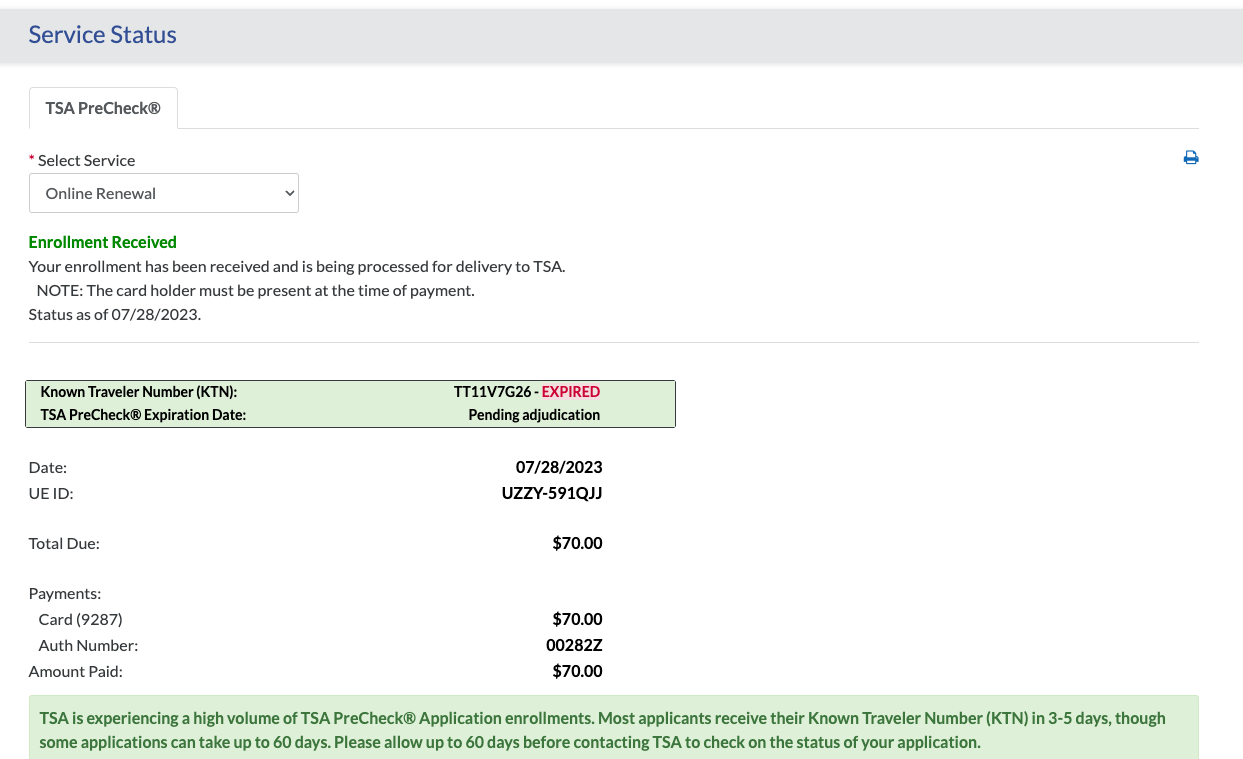Click the Card (9287) payment label
Image resolution: width=1243 pixels, height=759 pixels.
pyautogui.click(x=80, y=620)
